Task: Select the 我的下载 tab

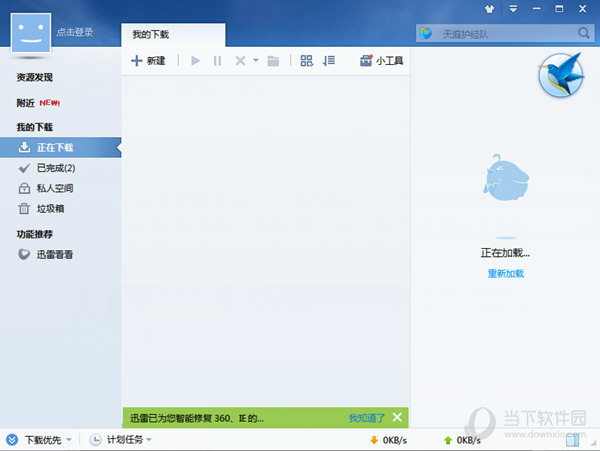Action: pyautogui.click(x=151, y=34)
